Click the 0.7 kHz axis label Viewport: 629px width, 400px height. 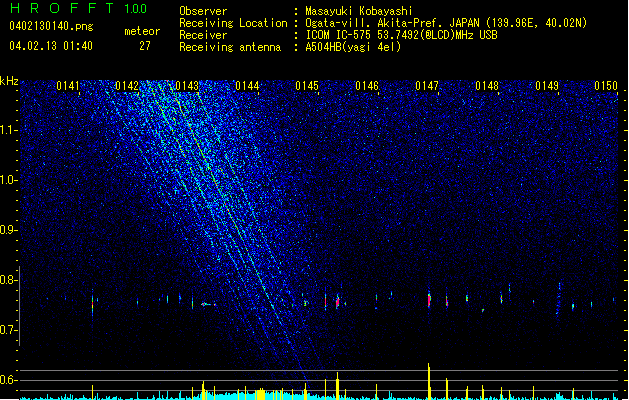(x=8, y=330)
